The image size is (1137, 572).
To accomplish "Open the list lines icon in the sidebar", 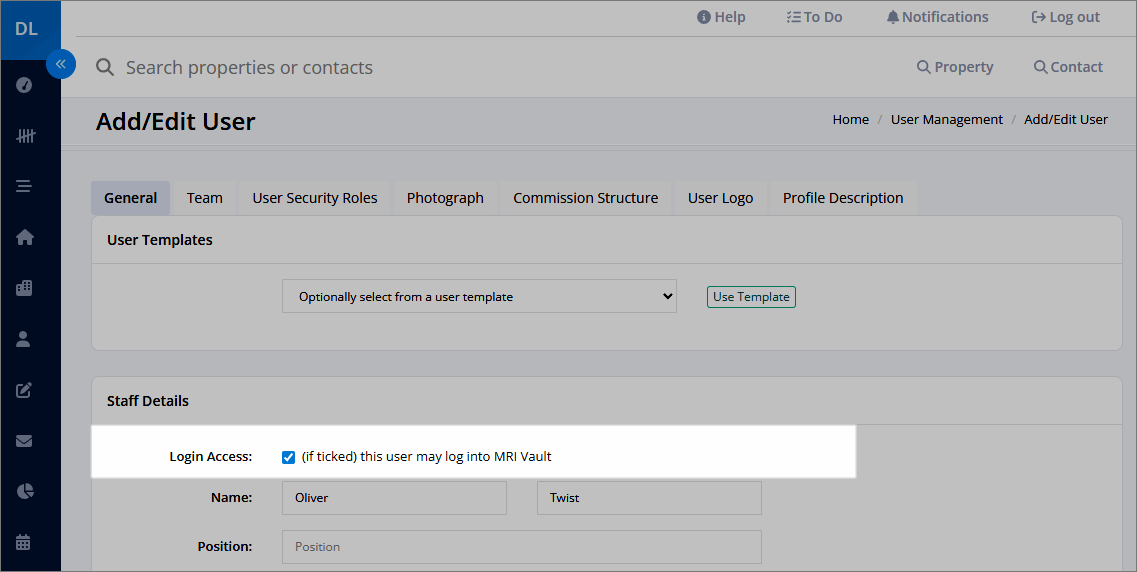I will pyautogui.click(x=24, y=186).
